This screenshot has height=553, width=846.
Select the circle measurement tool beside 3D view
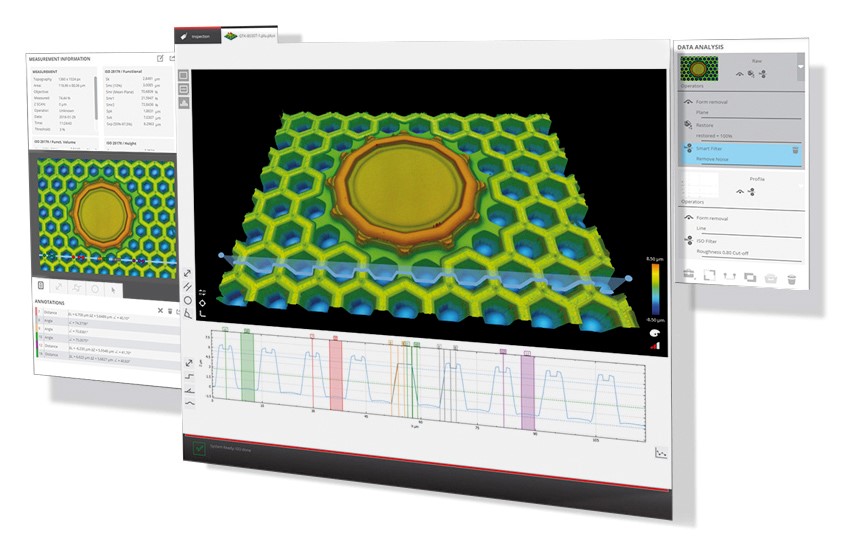[188, 299]
